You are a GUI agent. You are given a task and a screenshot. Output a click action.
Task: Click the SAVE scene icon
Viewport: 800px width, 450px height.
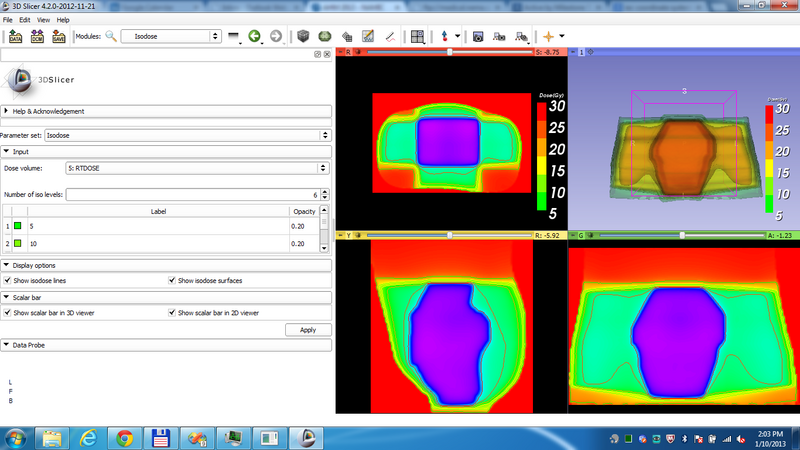pyautogui.click(x=58, y=36)
